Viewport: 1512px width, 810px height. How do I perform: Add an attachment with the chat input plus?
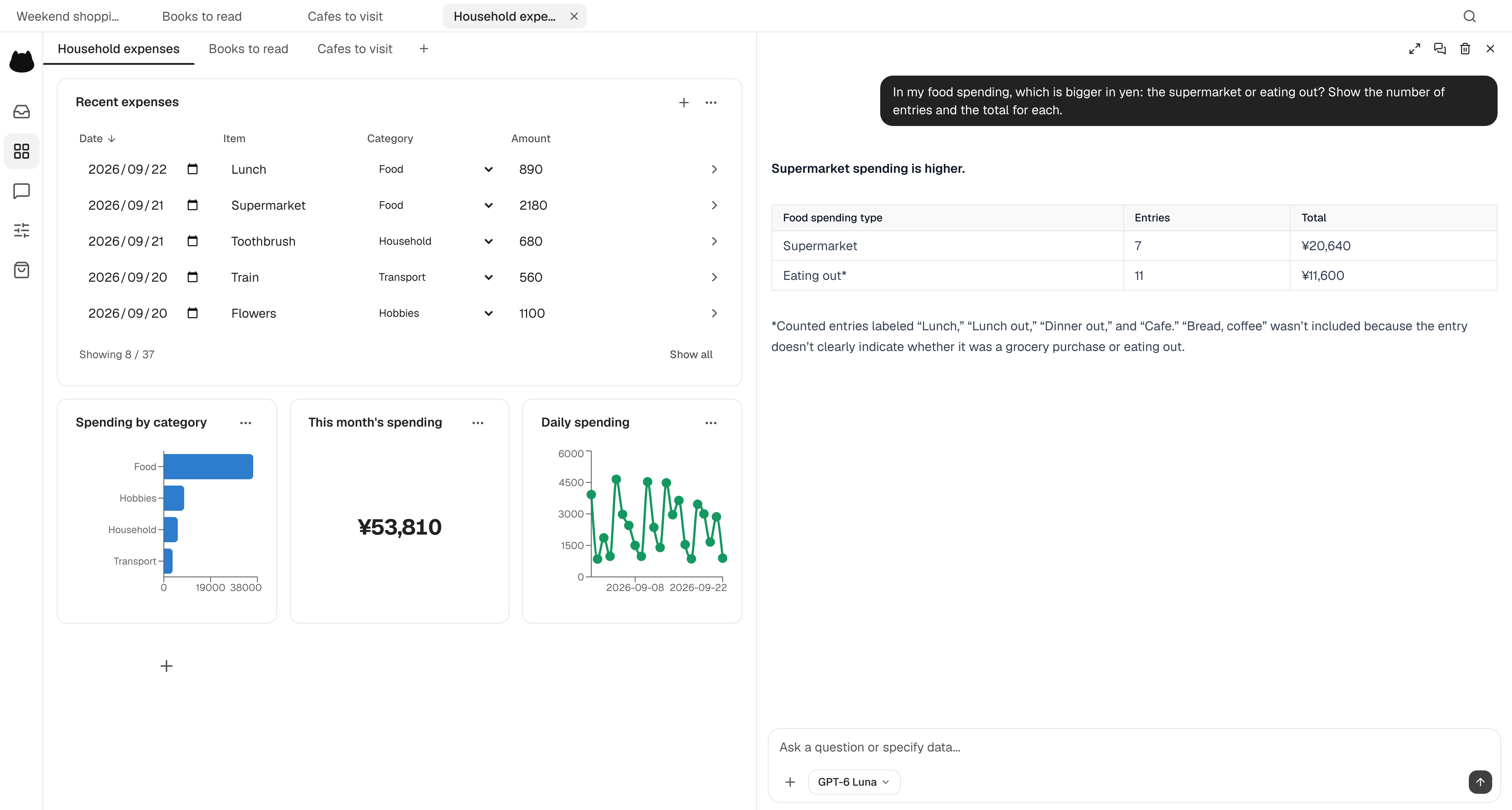[x=790, y=782]
